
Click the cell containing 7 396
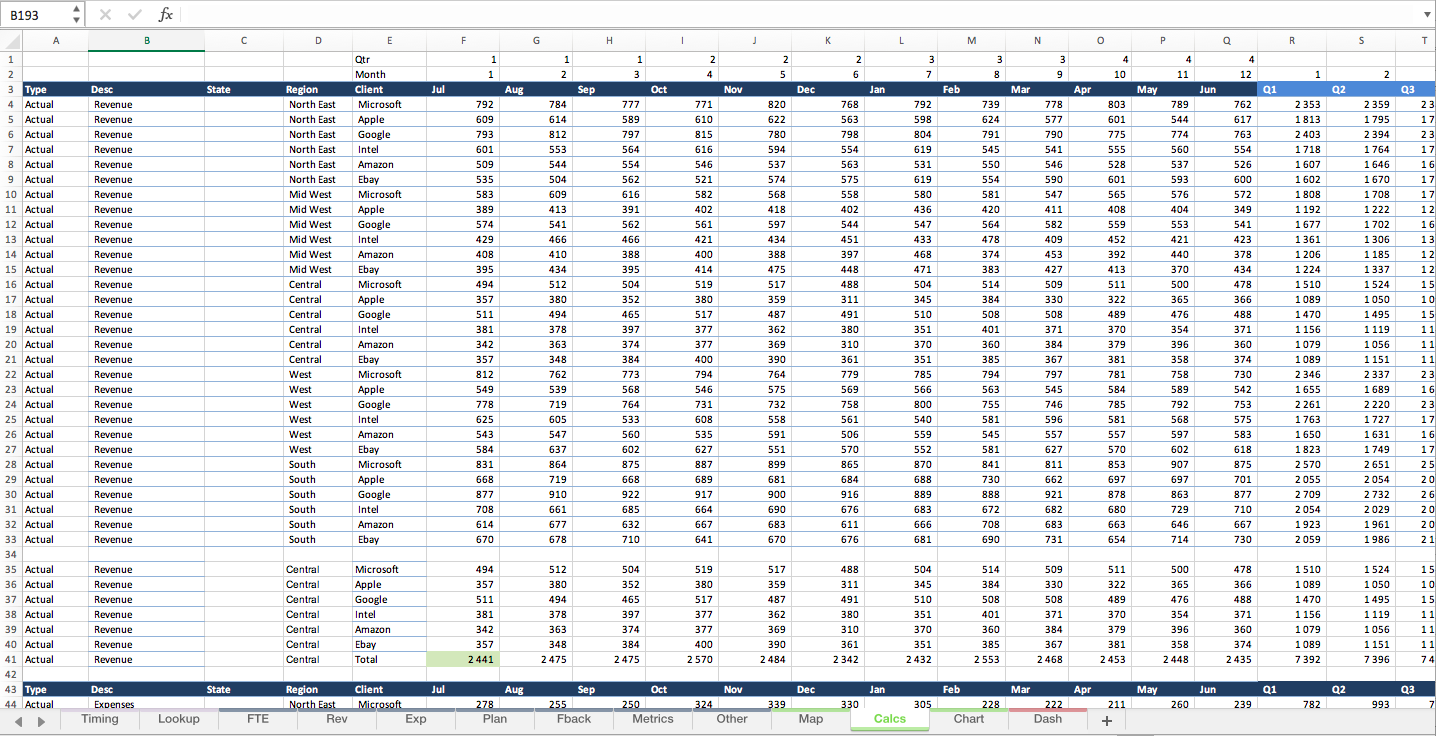tap(1361, 659)
